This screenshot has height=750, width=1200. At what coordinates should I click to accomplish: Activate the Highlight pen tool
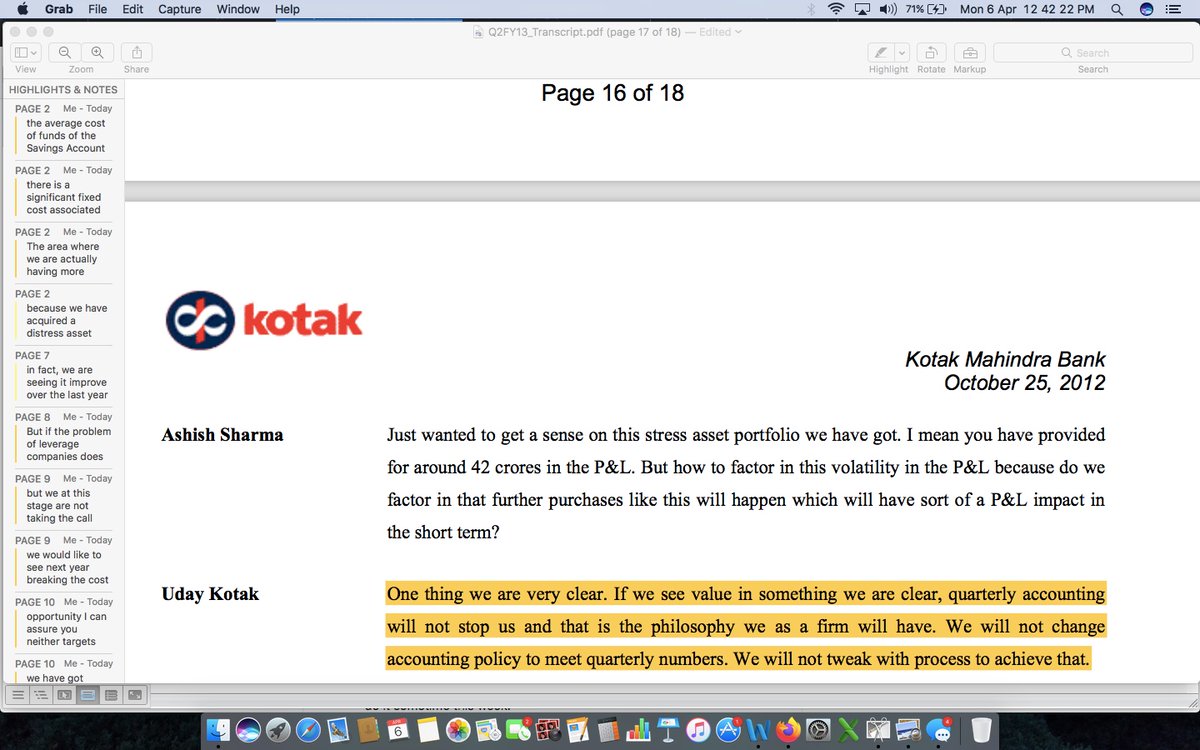pyautogui.click(x=880, y=52)
